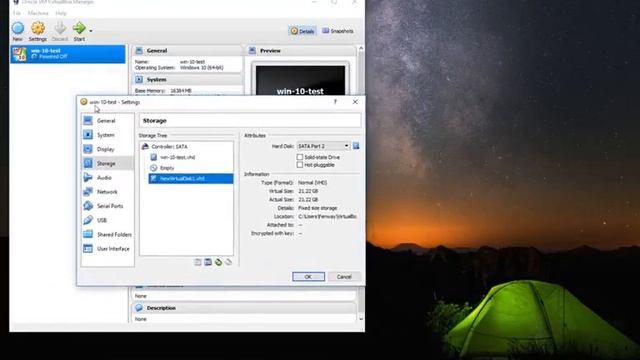Click the New machine toolbar icon
This screenshot has height=360, width=640.
(x=18, y=28)
